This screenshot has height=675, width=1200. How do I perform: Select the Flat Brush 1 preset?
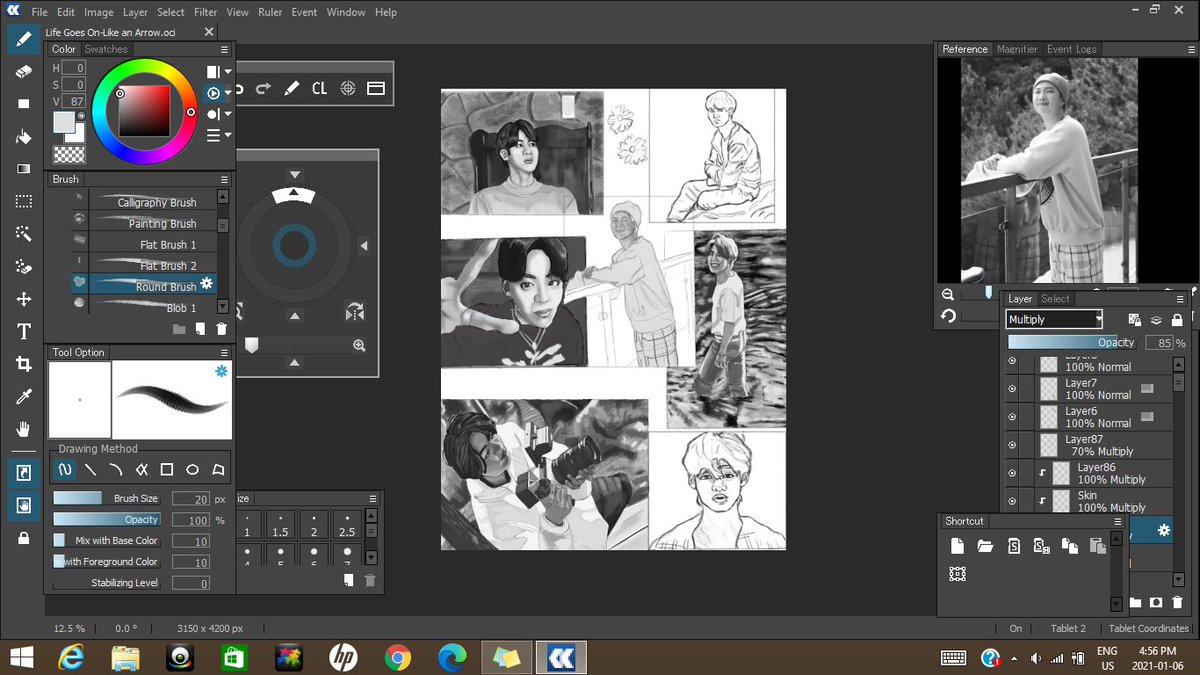click(153, 244)
